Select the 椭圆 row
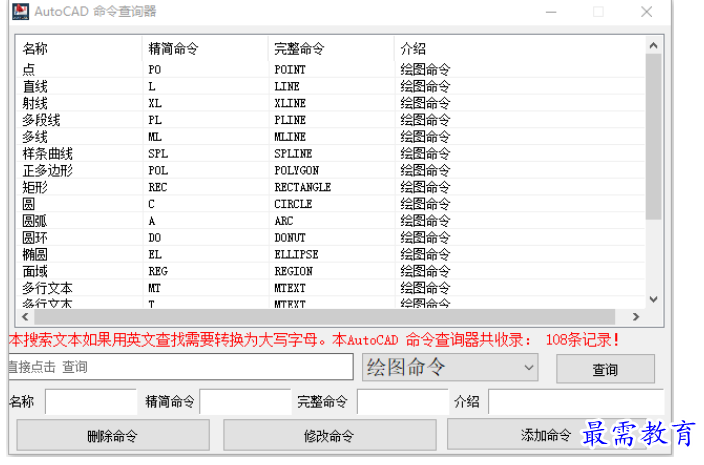The width and height of the screenshot is (704, 465). click(331, 254)
